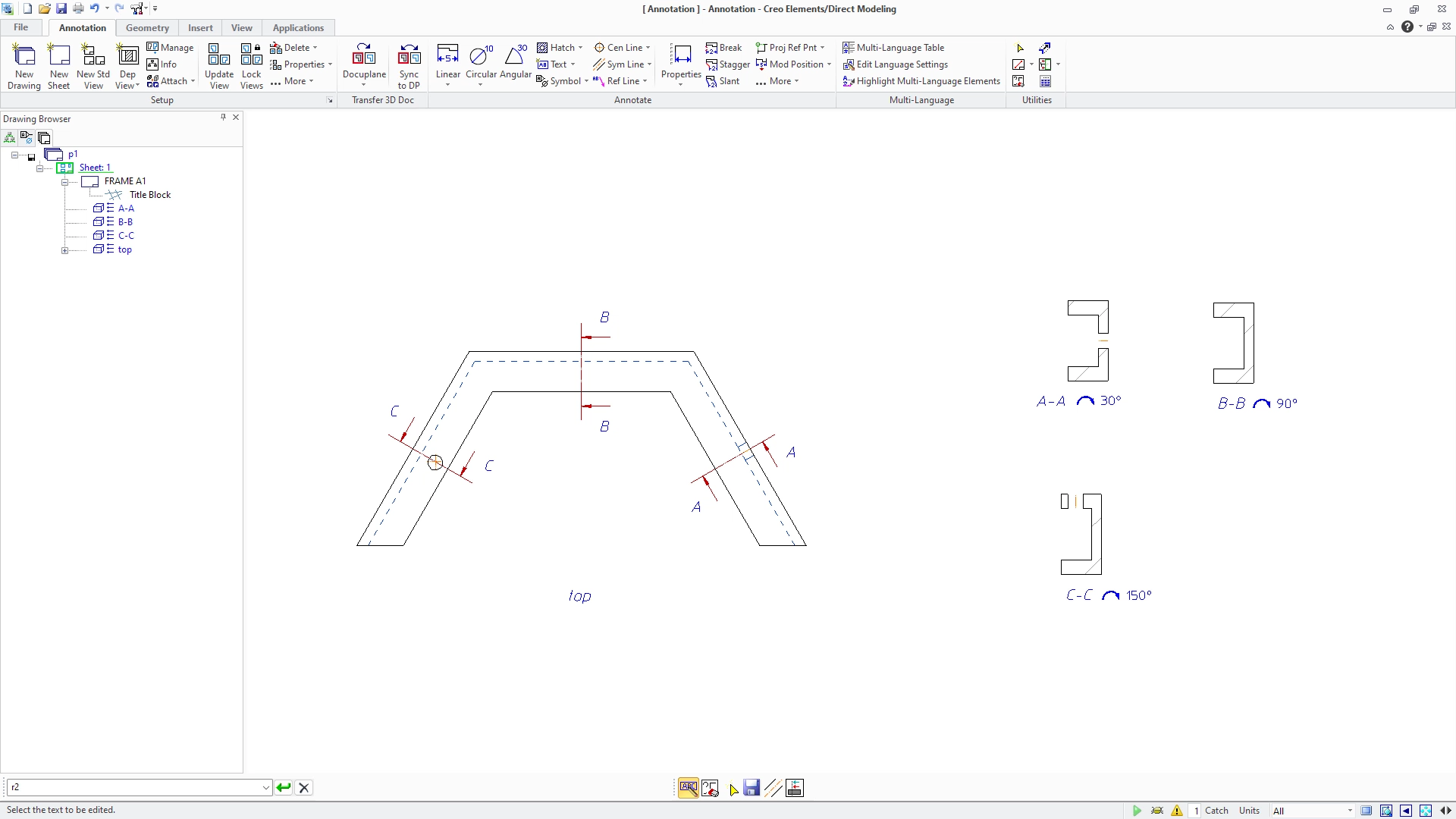
Task: Switch to the Insert tab
Action: click(200, 28)
